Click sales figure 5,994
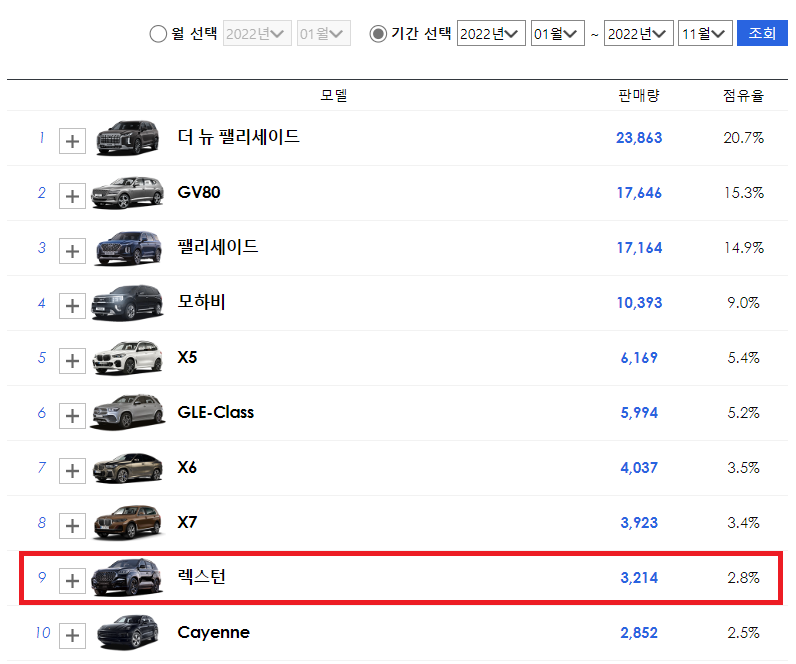The height and width of the screenshot is (664, 796). [x=639, y=413]
